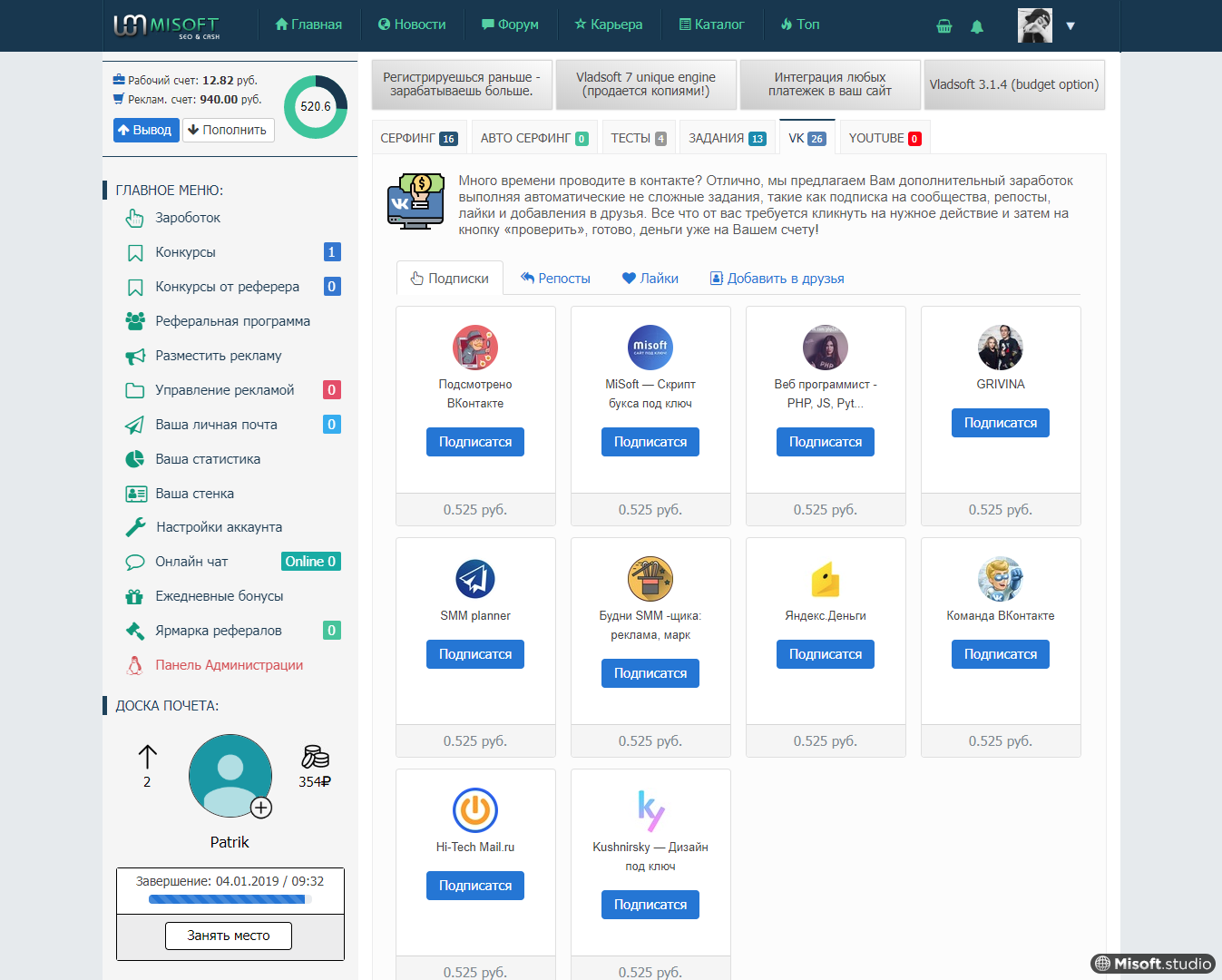Select the Репосты sub-tab
Image resolution: width=1222 pixels, height=980 pixels.
coord(555,279)
